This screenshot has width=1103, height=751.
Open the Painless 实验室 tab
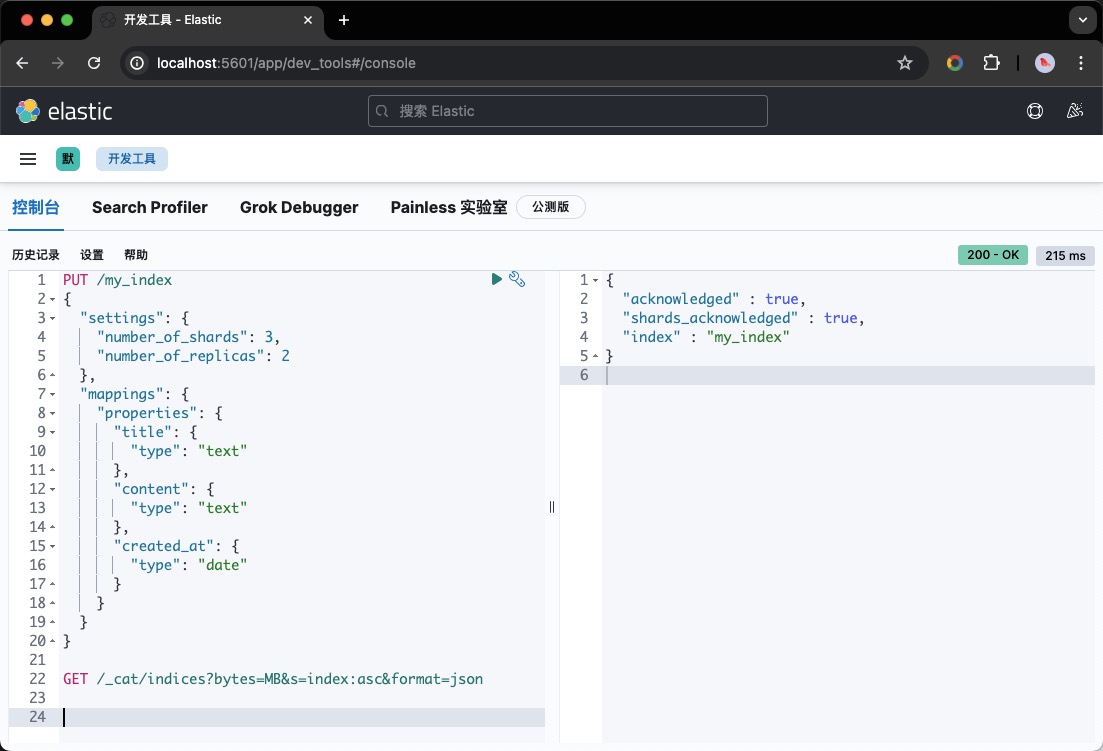448,207
